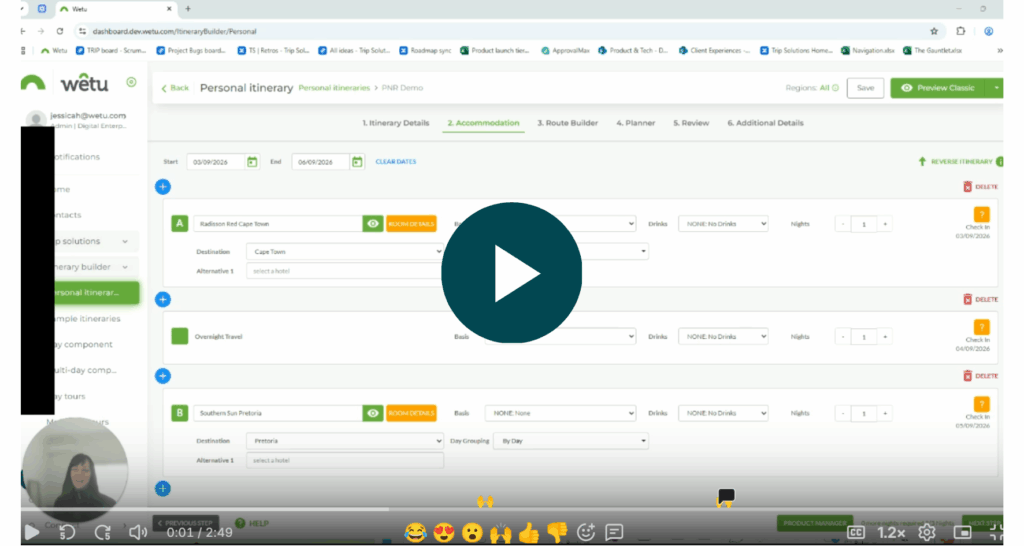The height and width of the screenshot is (546, 1024).
Task: React with the thumbs up emoji
Action: pos(529,532)
